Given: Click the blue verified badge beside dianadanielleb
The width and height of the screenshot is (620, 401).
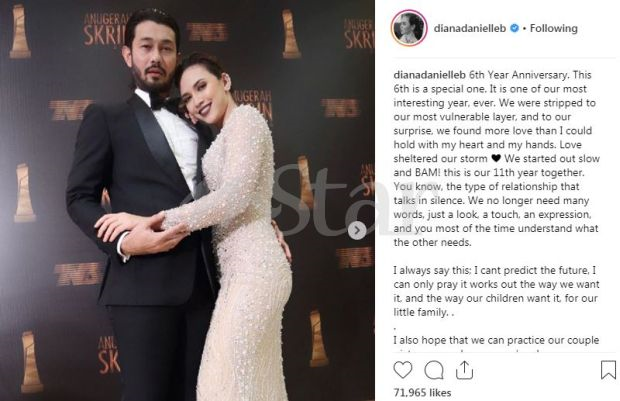Looking at the screenshot, I should [x=514, y=28].
